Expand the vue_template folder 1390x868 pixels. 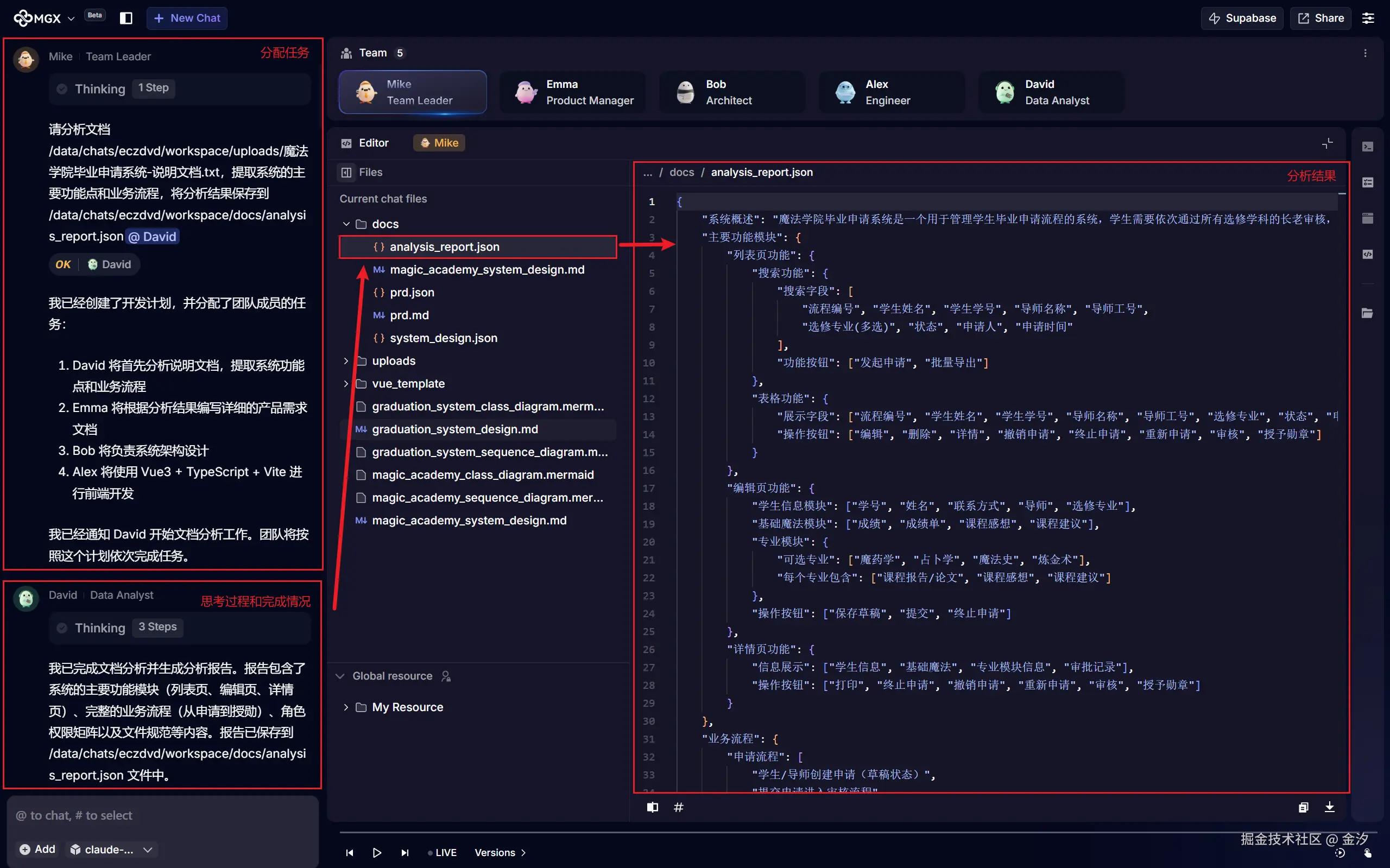coord(346,383)
